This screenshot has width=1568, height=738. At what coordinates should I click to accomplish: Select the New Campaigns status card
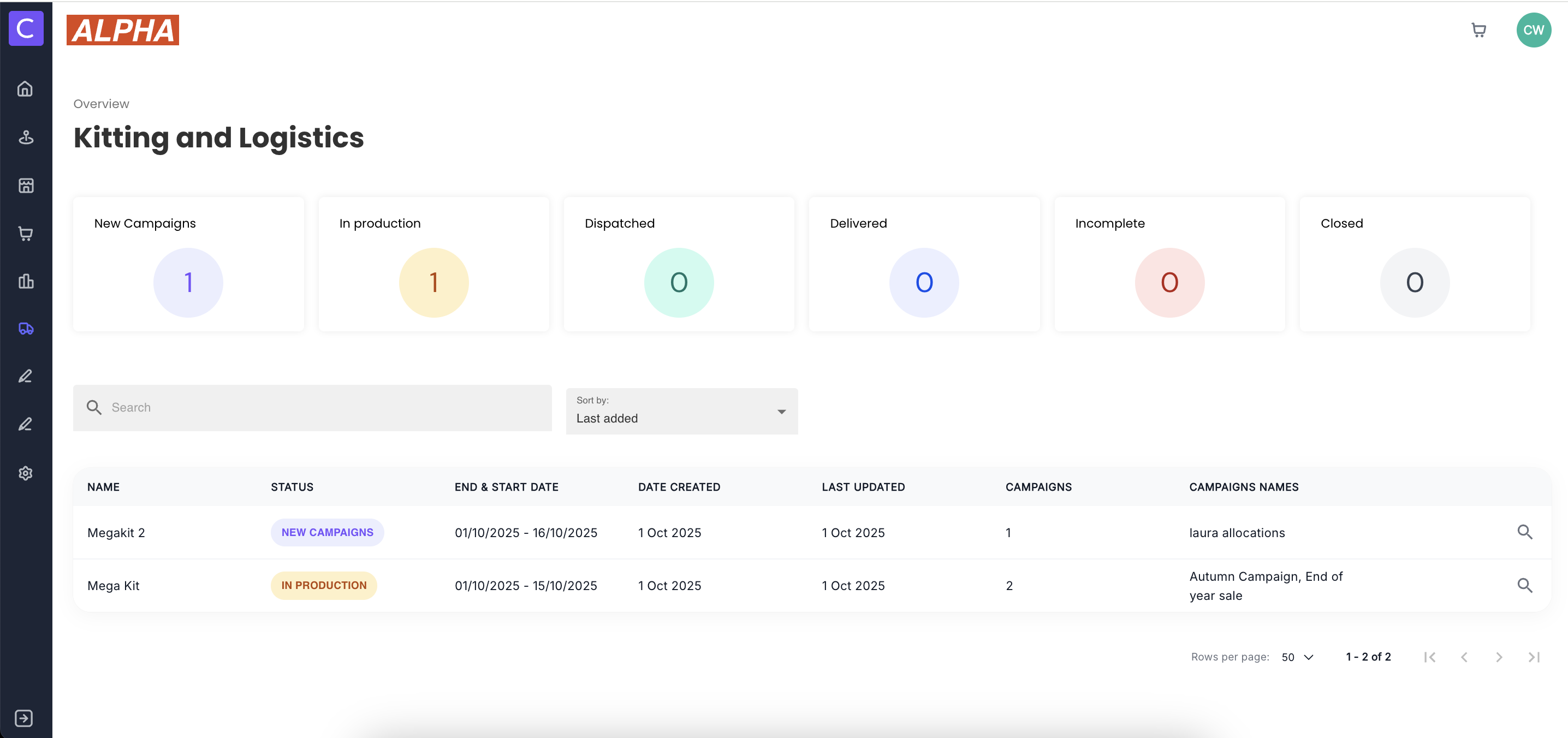[188, 264]
